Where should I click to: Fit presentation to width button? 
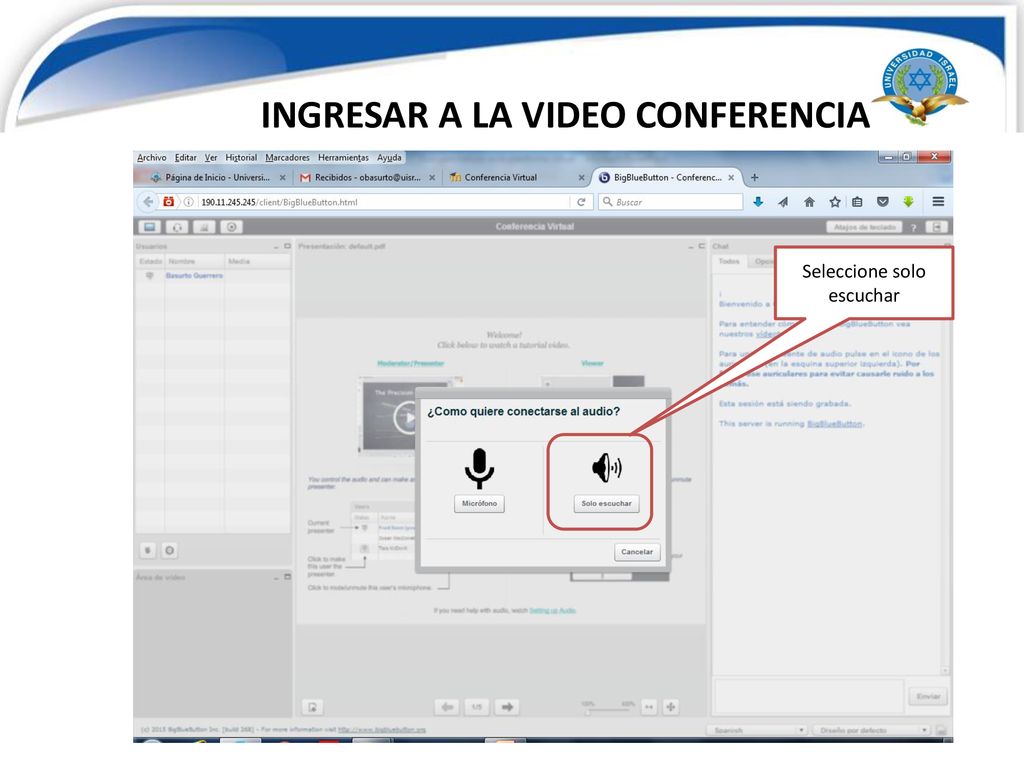[x=648, y=707]
